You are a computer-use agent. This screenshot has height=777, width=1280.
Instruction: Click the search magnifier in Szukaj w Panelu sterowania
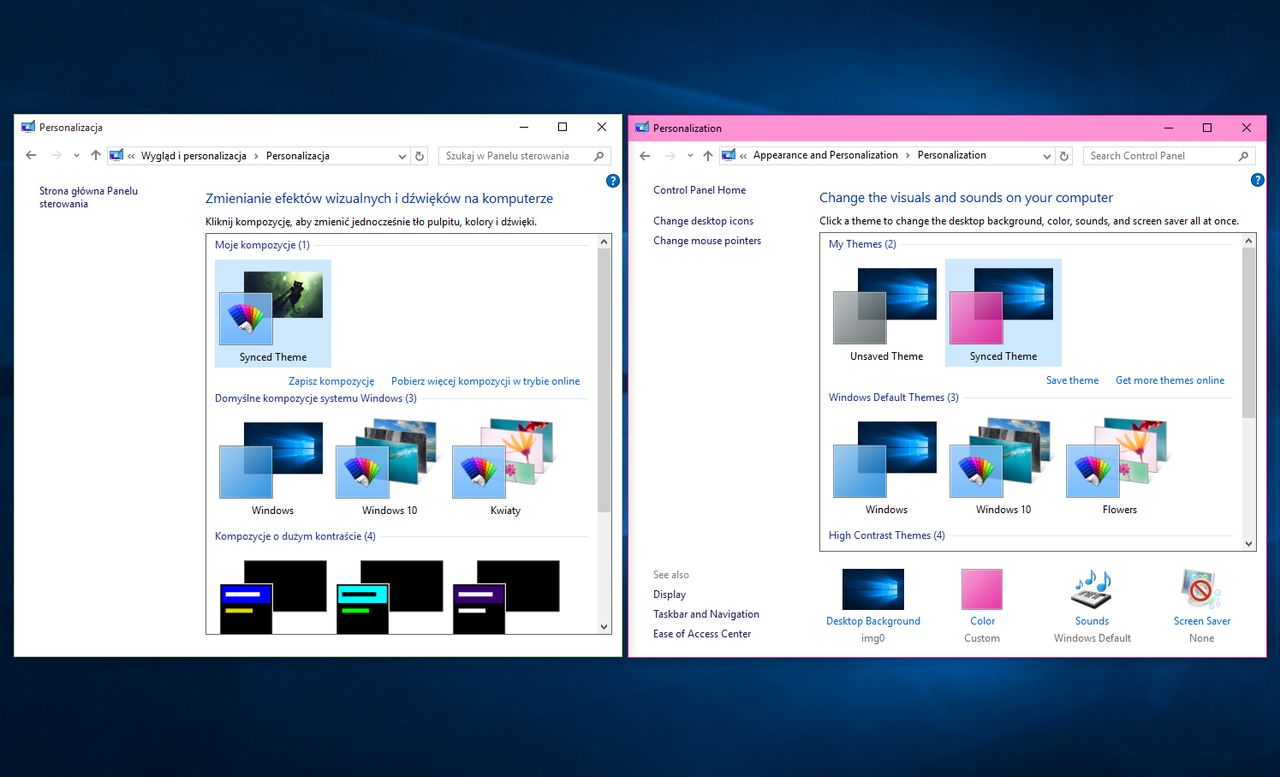599,156
